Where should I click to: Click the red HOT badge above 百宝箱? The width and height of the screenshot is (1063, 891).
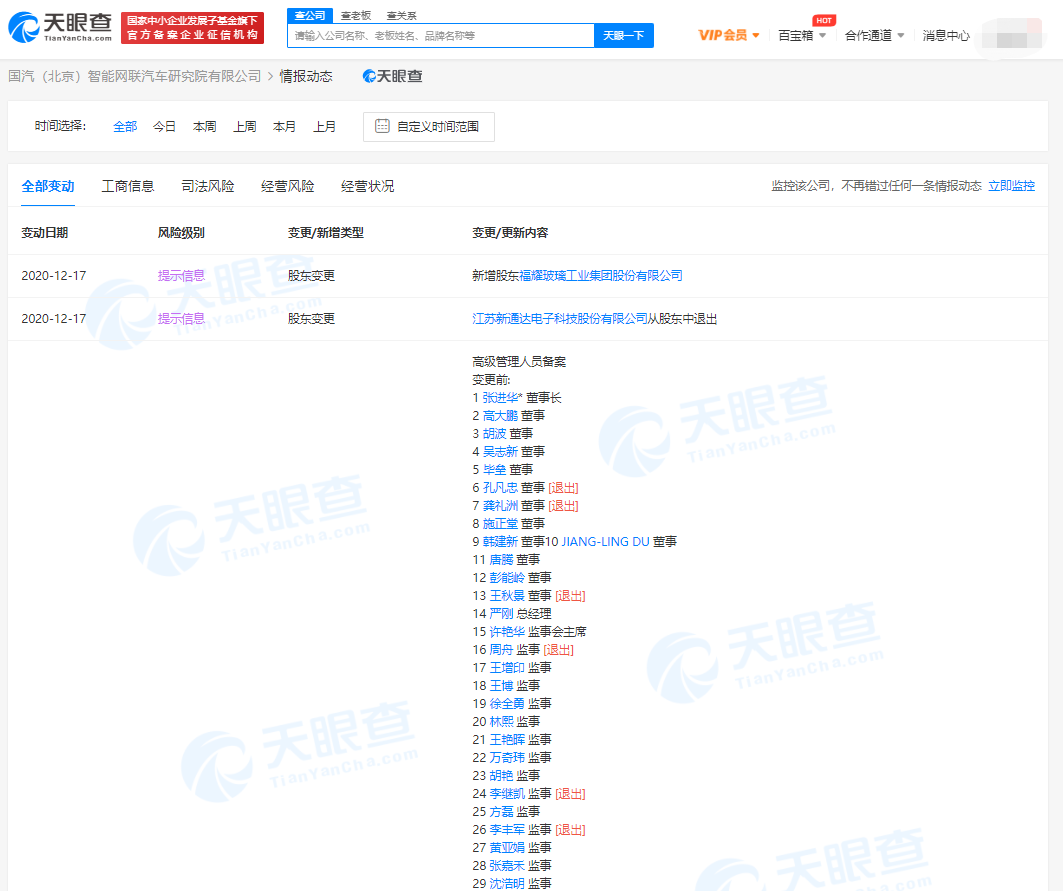point(824,20)
